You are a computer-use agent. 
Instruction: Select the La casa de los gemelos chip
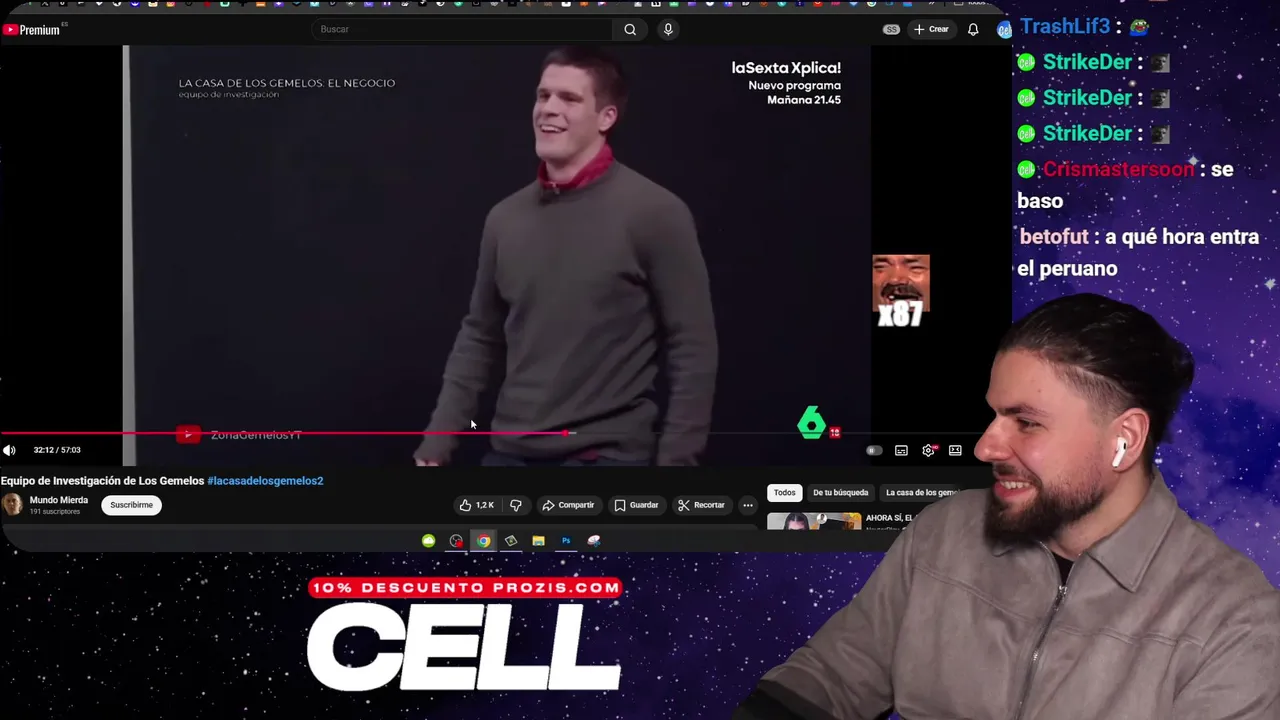pos(920,493)
